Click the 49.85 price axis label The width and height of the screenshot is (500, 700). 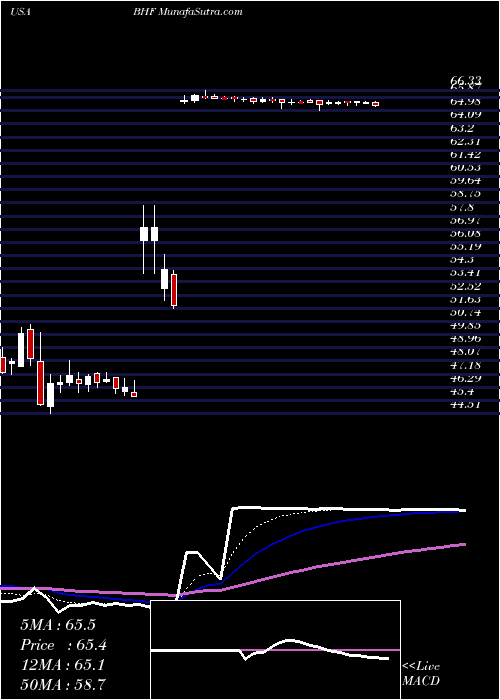click(466, 326)
